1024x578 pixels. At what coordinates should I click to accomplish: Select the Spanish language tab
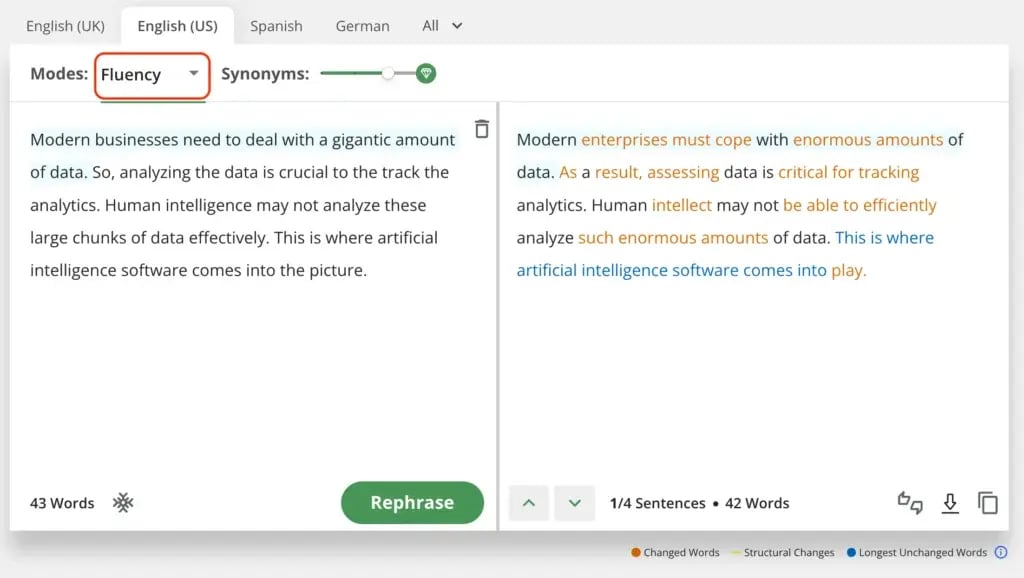click(x=276, y=26)
